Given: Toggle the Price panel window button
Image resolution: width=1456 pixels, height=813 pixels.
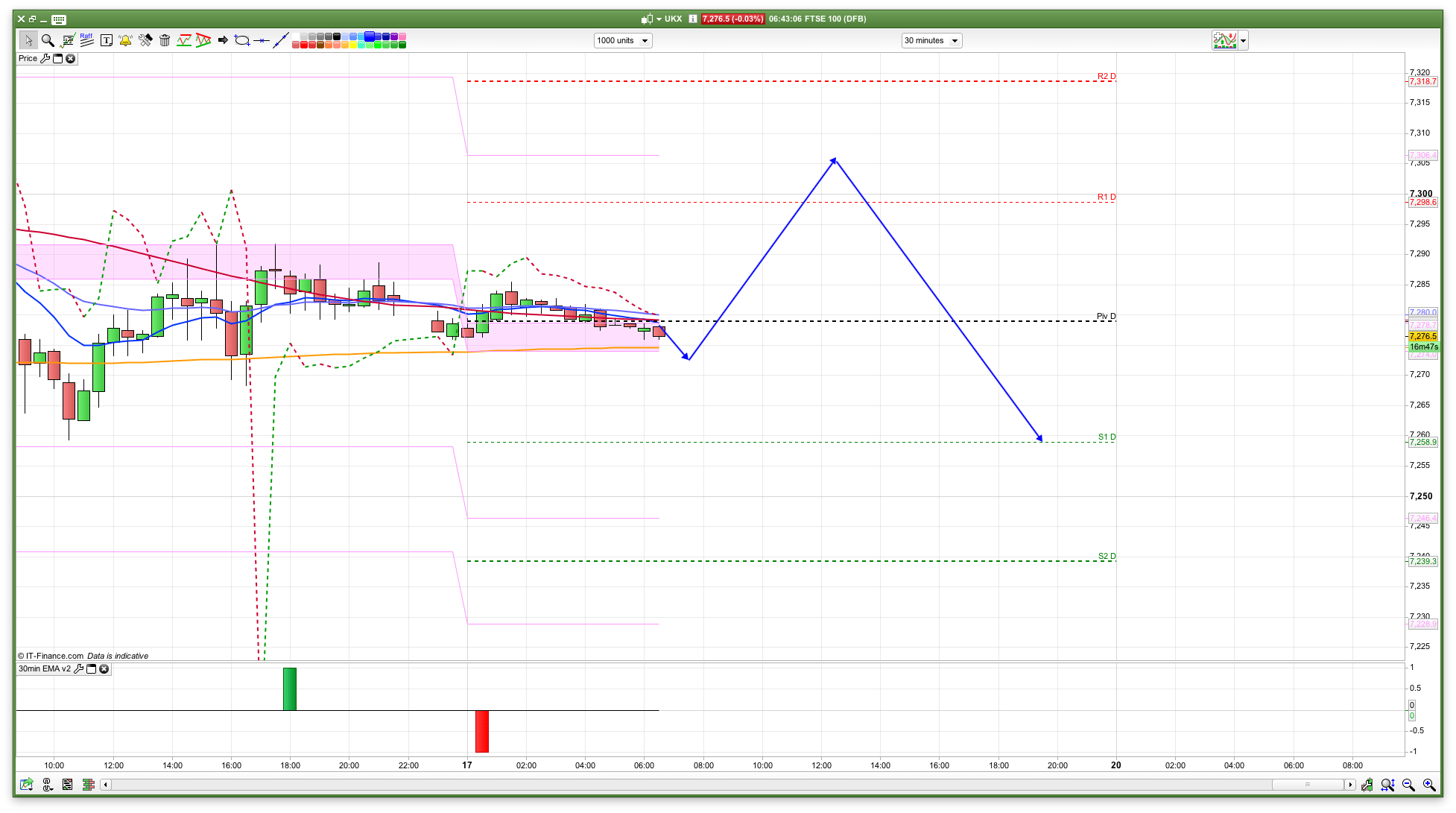Looking at the screenshot, I should coord(58,58).
